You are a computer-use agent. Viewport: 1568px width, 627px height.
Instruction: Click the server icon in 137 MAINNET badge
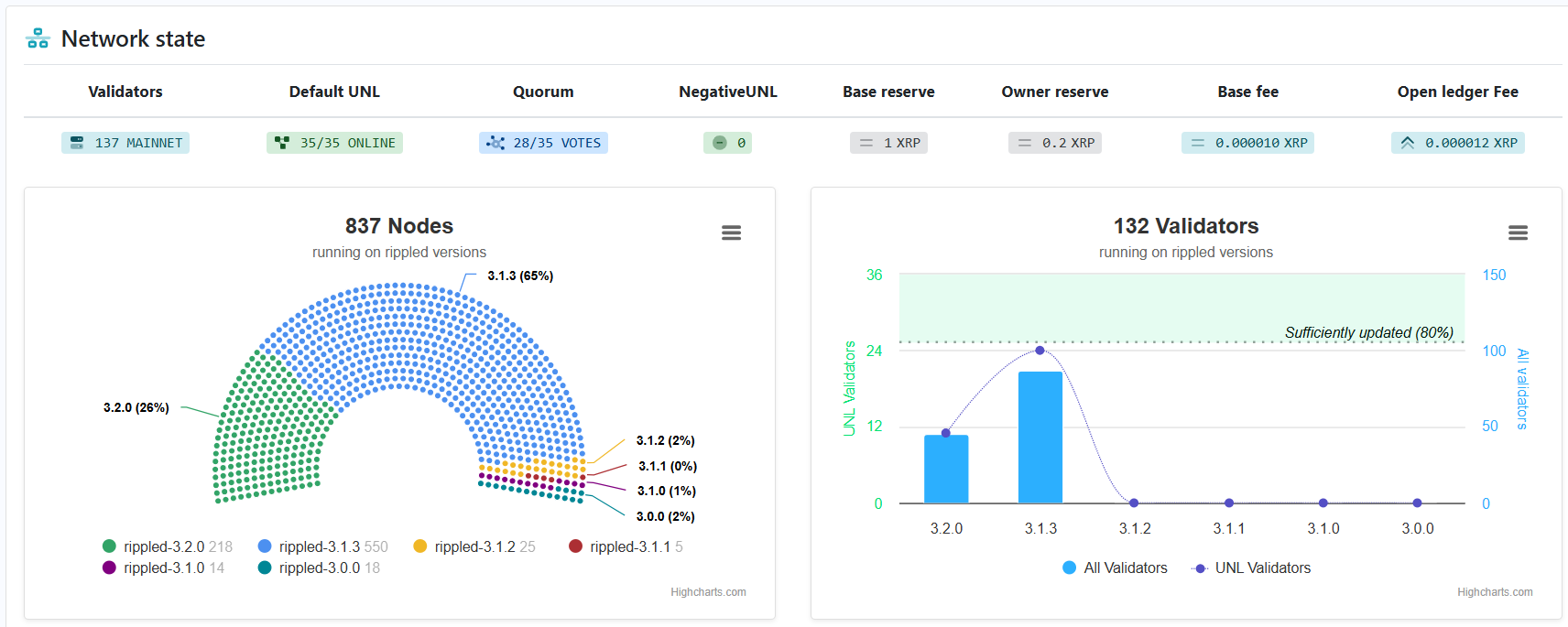coord(77,143)
